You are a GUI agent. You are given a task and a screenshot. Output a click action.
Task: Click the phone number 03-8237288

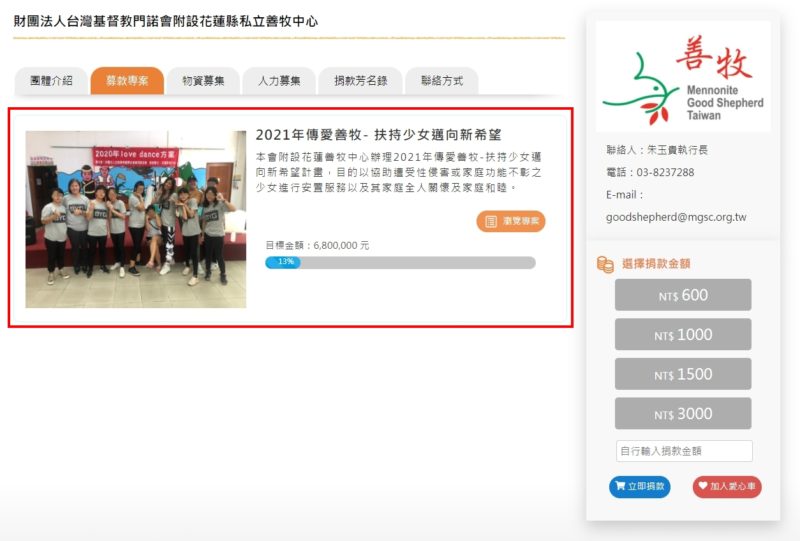pos(665,173)
